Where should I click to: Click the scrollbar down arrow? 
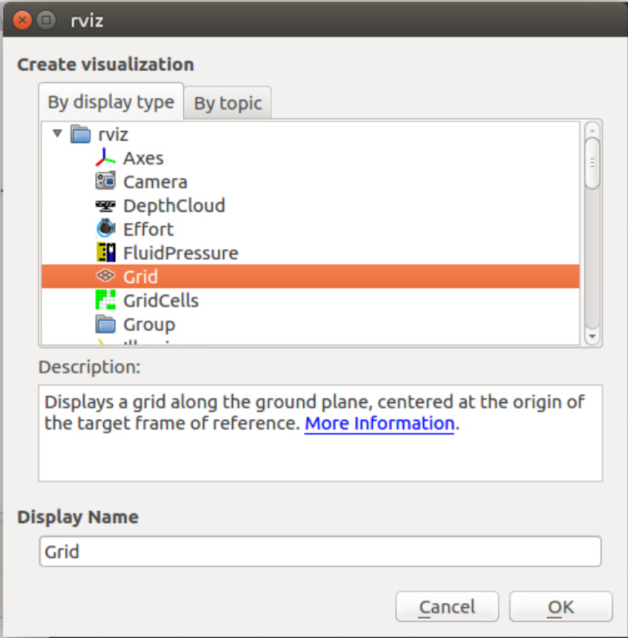[592, 336]
